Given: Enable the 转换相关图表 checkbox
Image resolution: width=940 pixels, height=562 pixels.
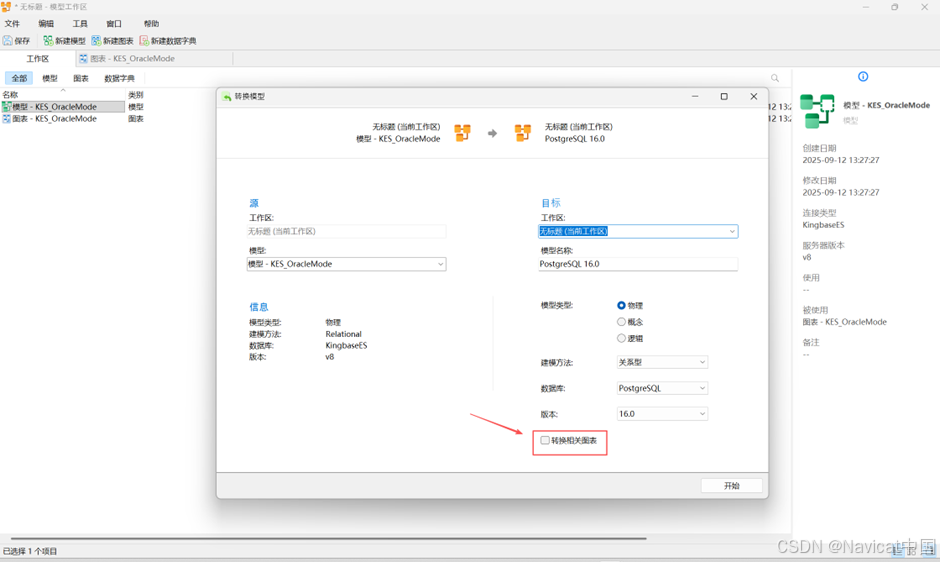Looking at the screenshot, I should pos(545,440).
